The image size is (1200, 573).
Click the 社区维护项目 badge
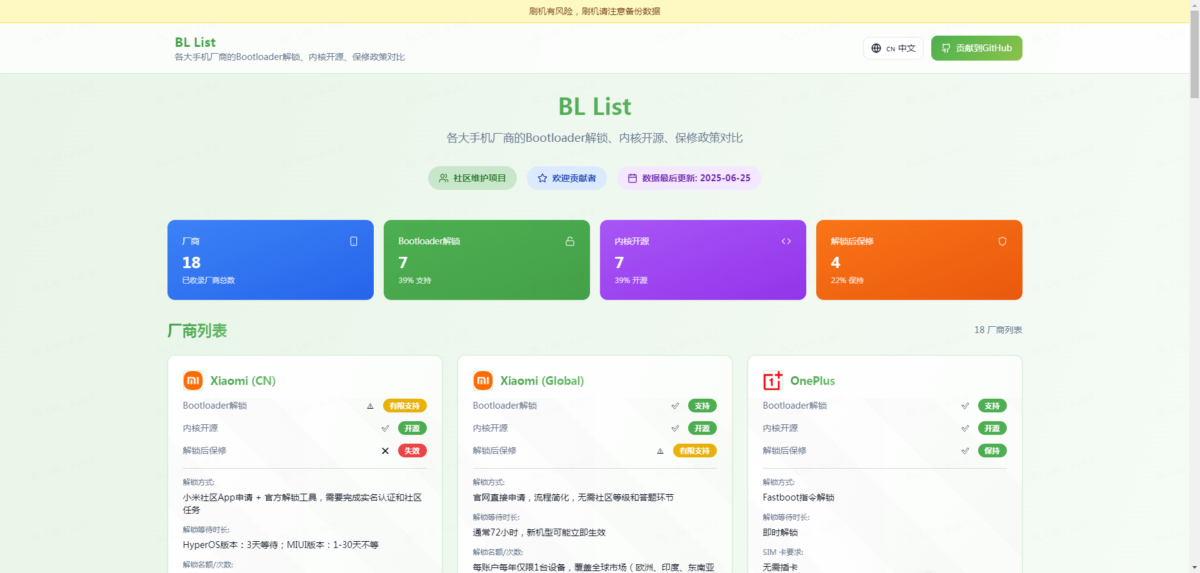pyautogui.click(x=472, y=178)
